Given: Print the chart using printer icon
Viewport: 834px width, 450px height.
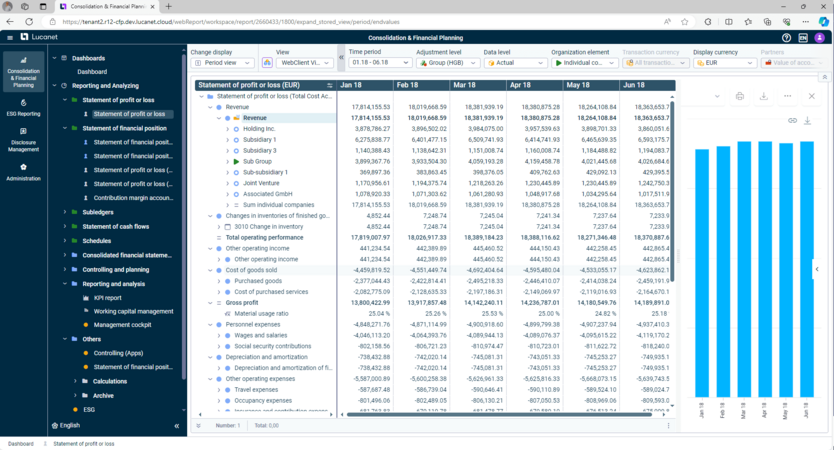Looking at the screenshot, I should 740,96.
